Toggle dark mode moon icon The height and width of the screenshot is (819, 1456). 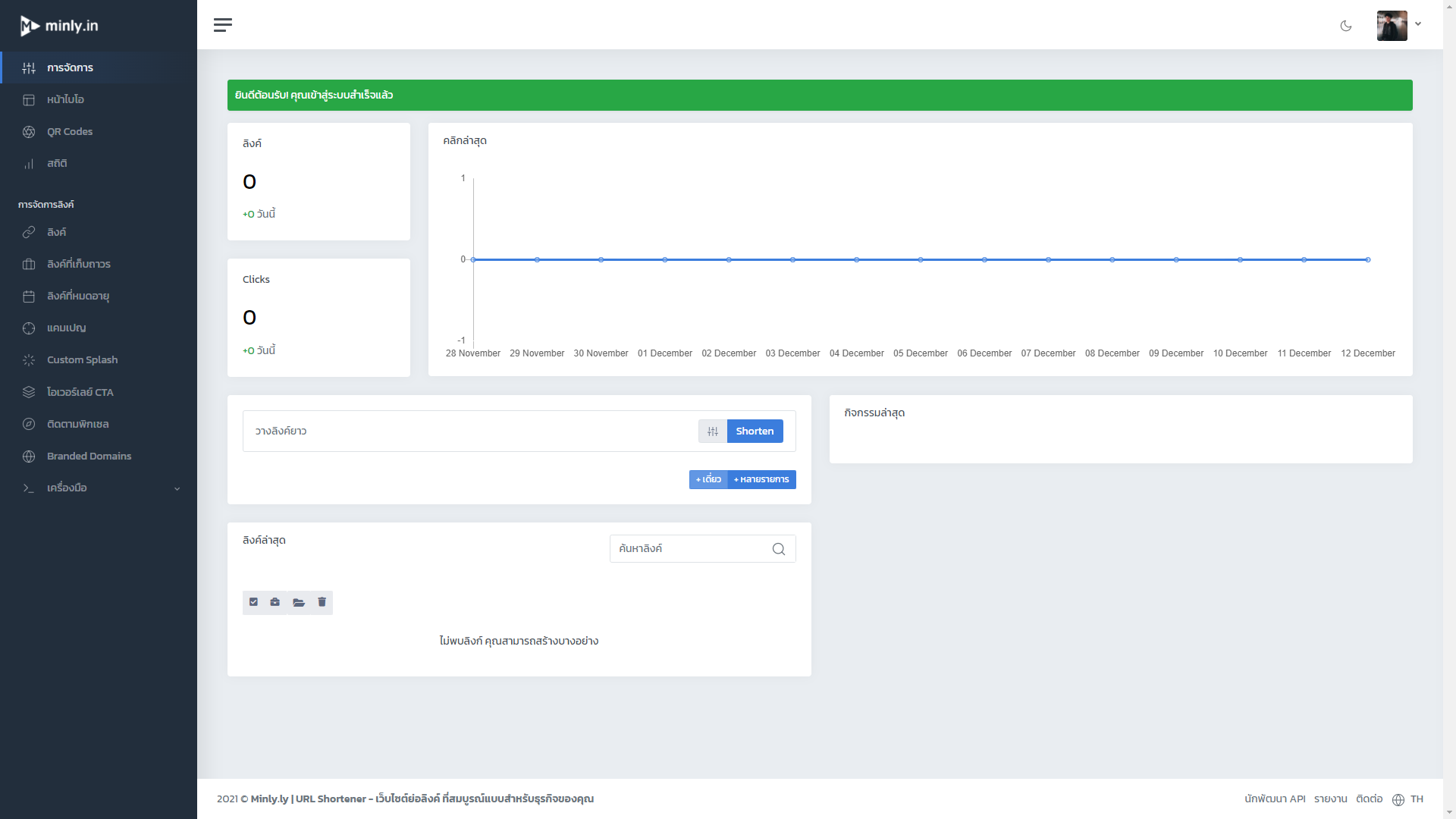point(1346,26)
